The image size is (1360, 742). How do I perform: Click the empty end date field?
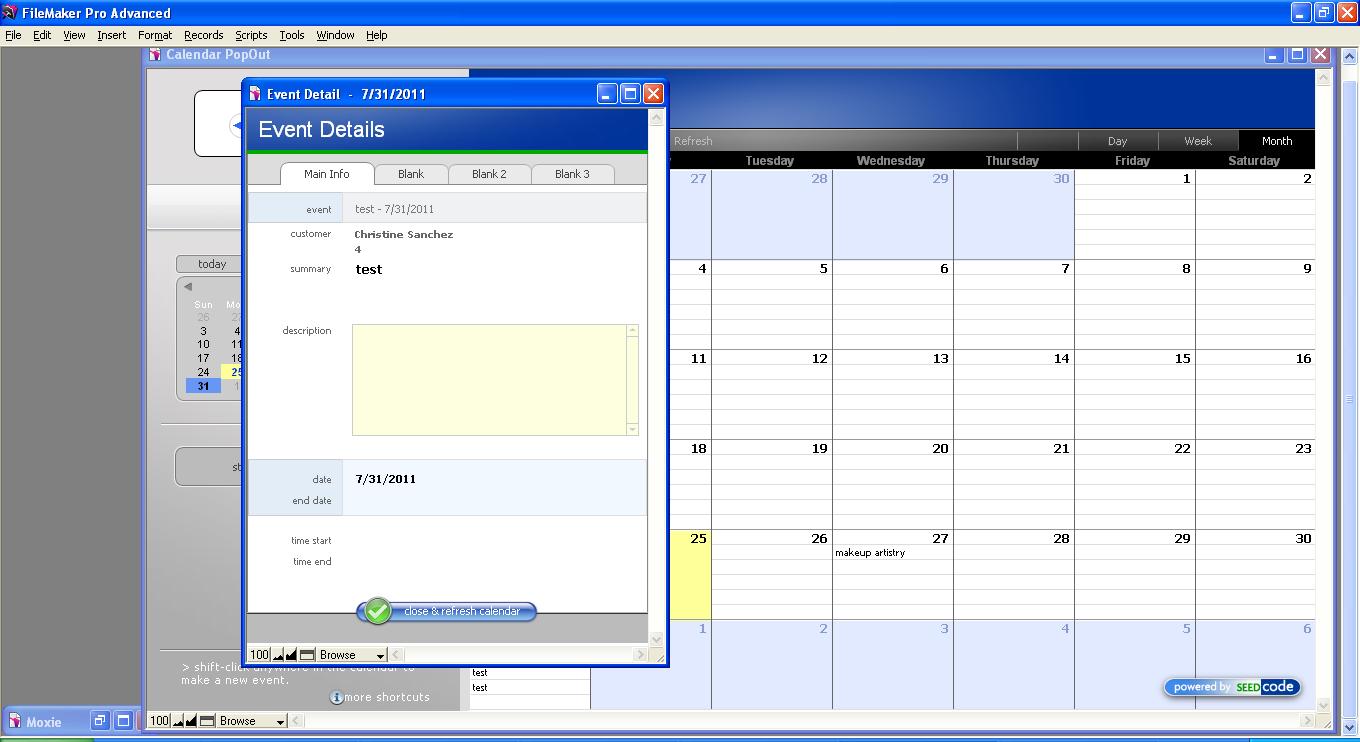[495, 501]
